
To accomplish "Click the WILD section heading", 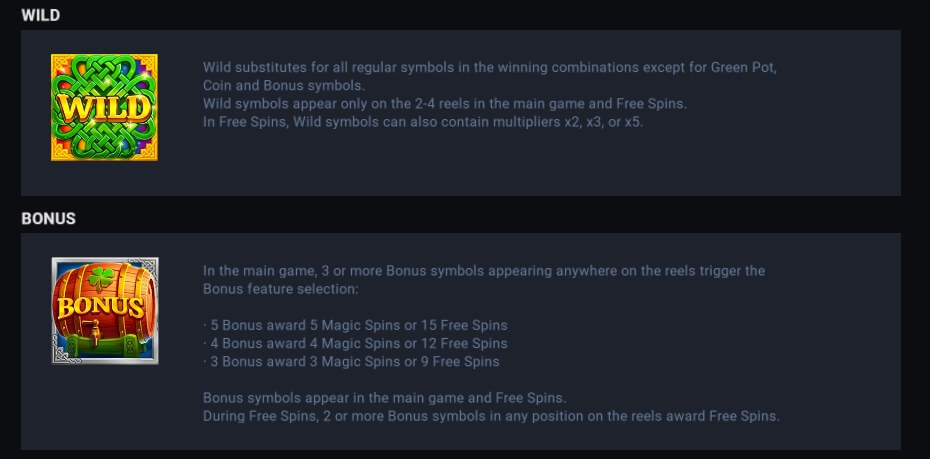I will tap(41, 15).
